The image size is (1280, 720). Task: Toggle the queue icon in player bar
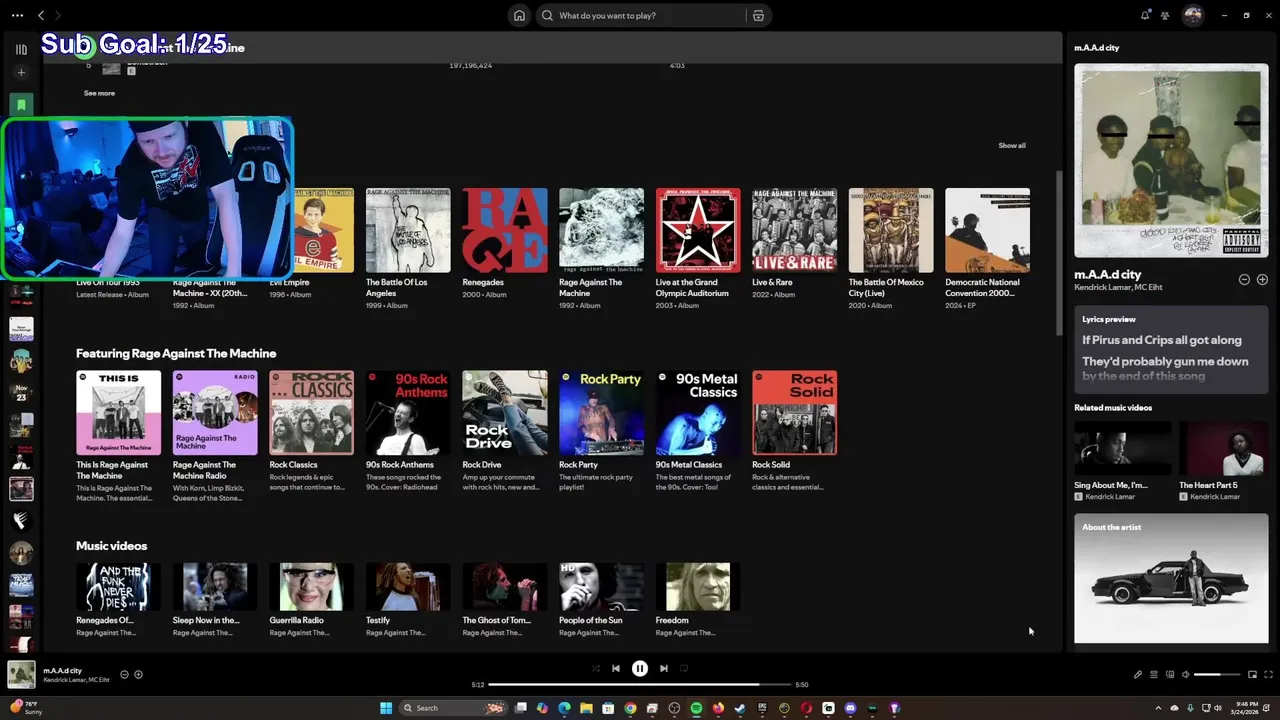pos(1154,675)
